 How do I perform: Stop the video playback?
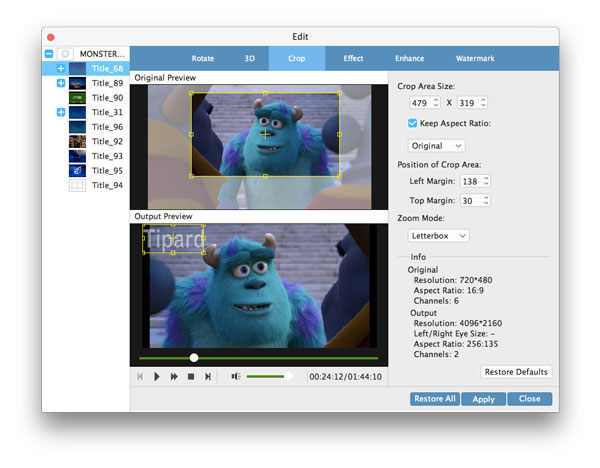191,377
